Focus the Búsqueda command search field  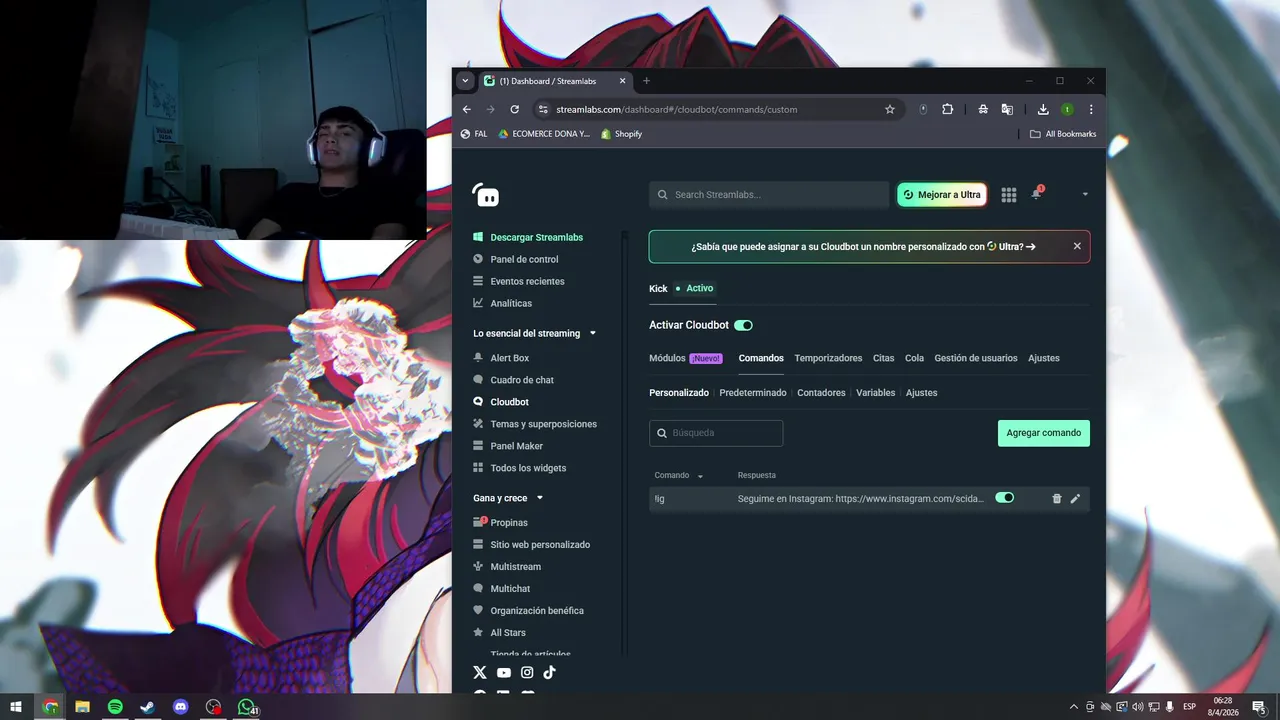pos(716,433)
